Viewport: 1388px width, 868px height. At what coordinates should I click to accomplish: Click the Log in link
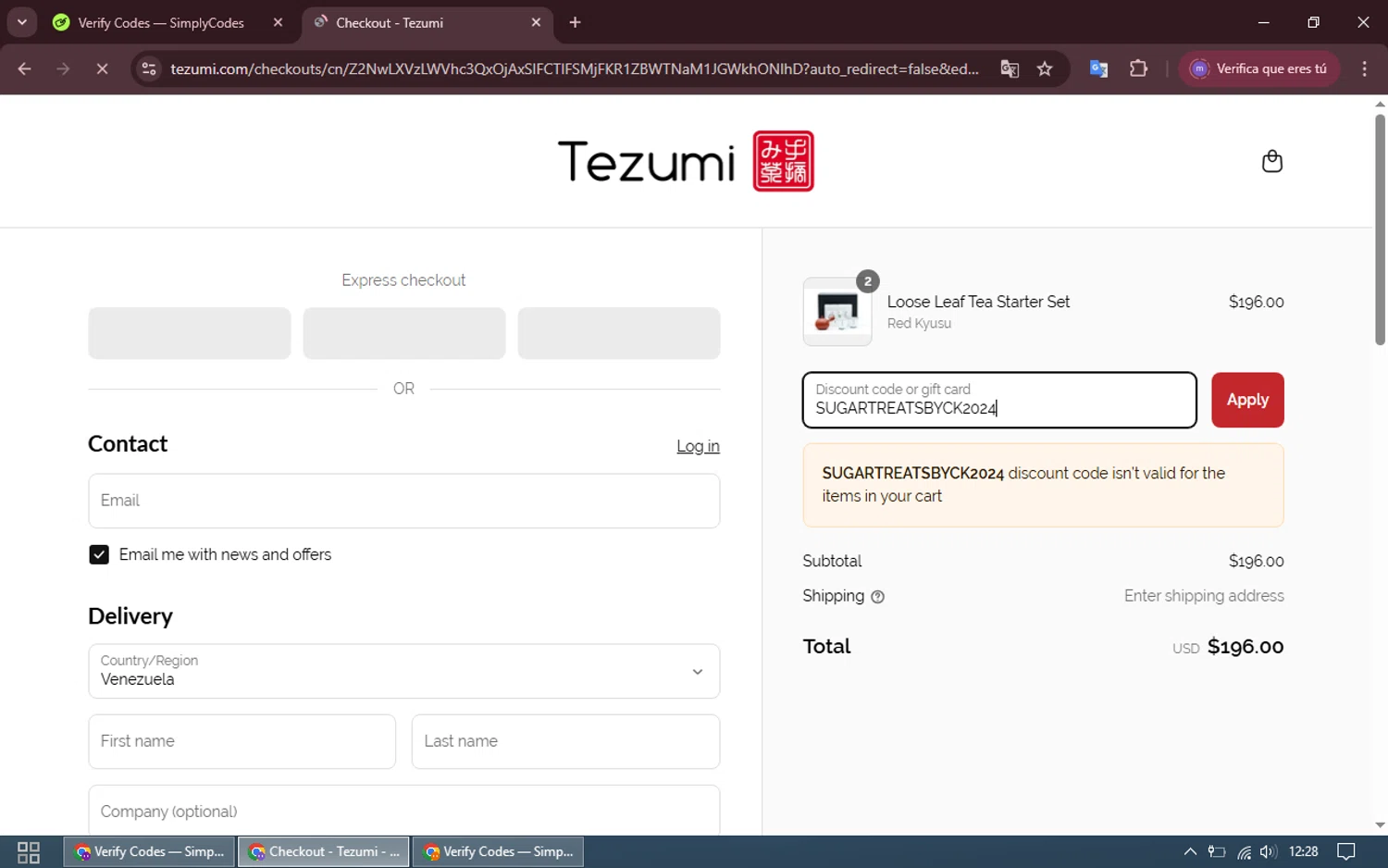coord(698,446)
